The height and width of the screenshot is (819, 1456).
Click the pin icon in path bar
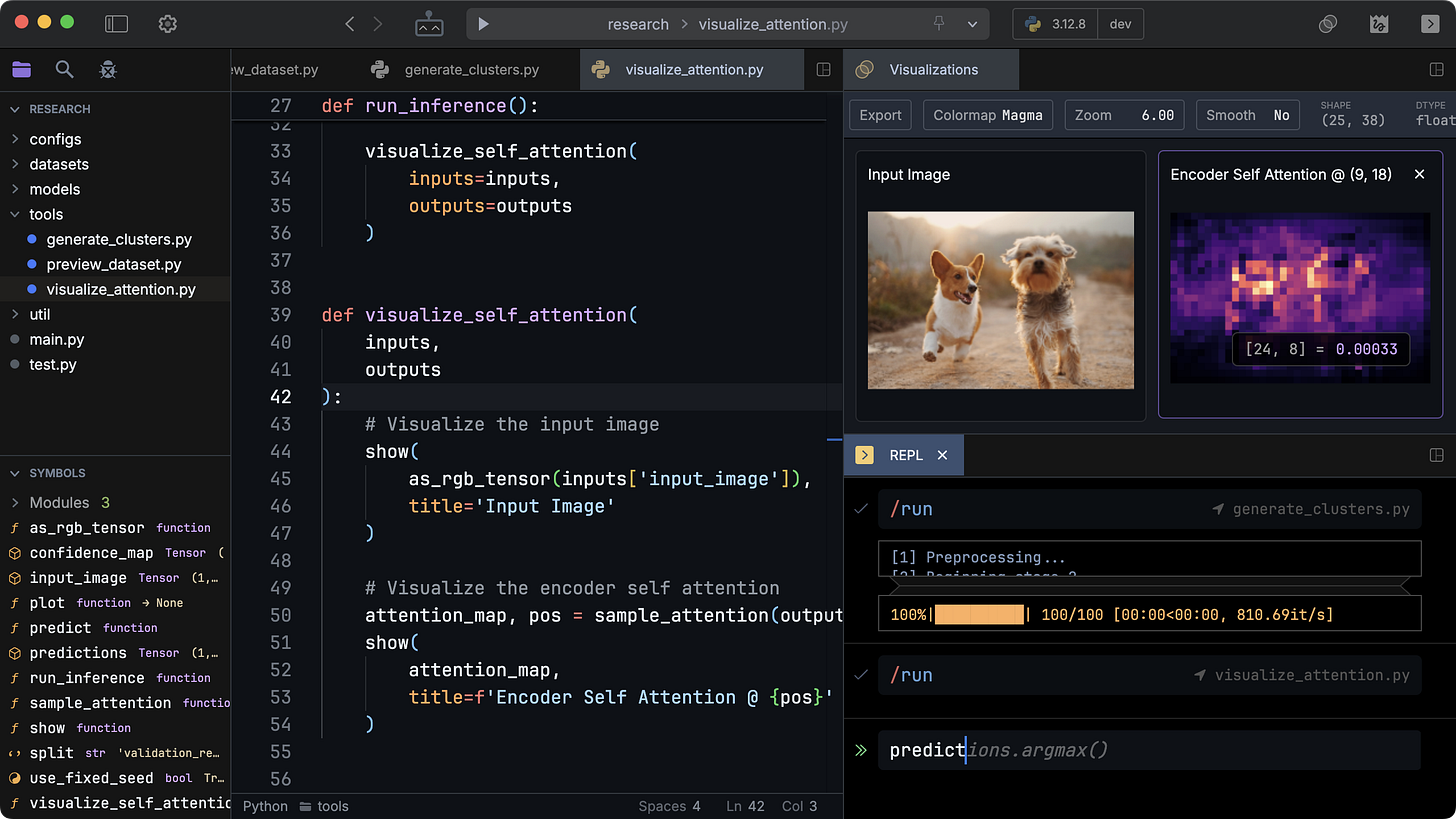(x=939, y=24)
